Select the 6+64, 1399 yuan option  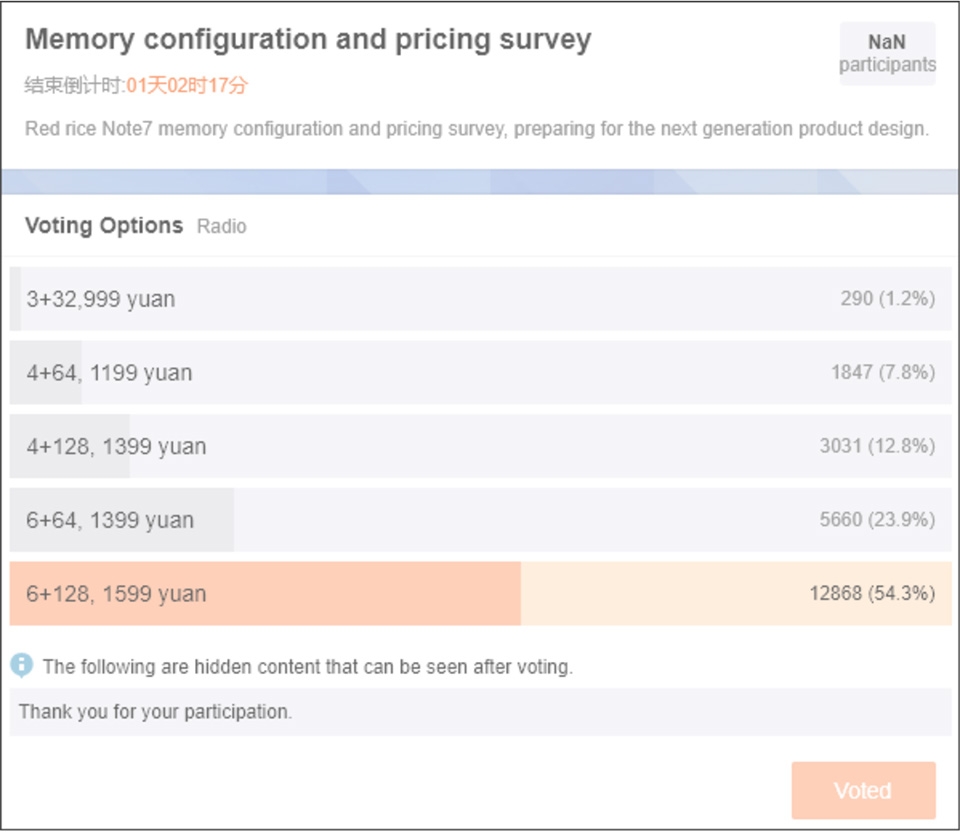point(481,520)
